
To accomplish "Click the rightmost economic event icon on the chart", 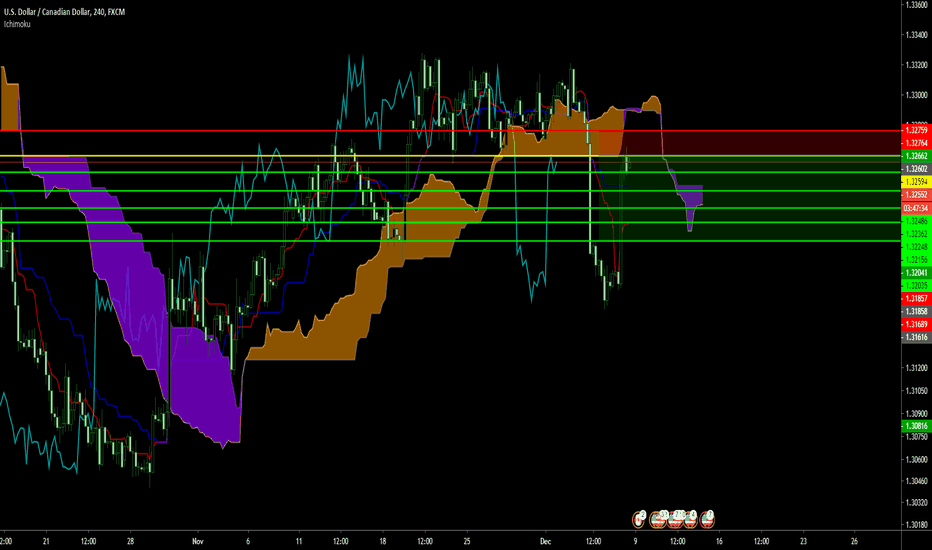I will pyautogui.click(x=708, y=518).
